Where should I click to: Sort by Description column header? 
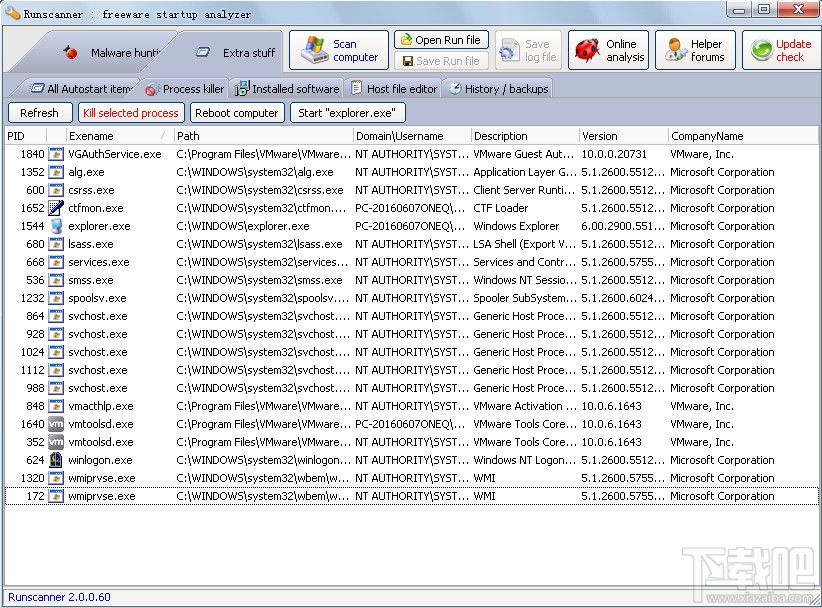tap(525, 136)
